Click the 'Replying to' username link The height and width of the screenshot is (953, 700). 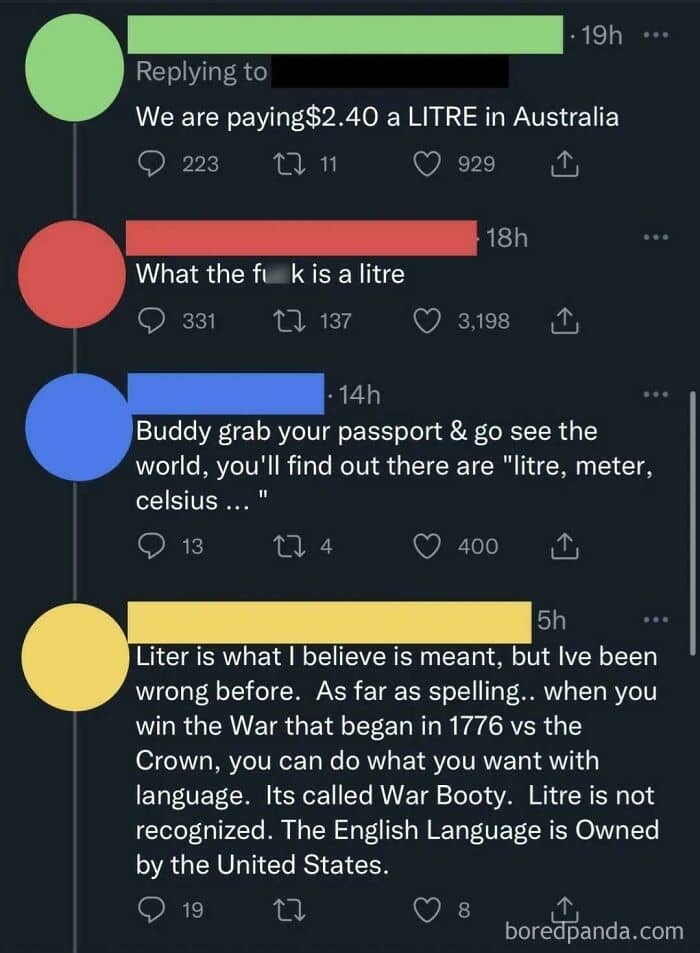tap(391, 73)
